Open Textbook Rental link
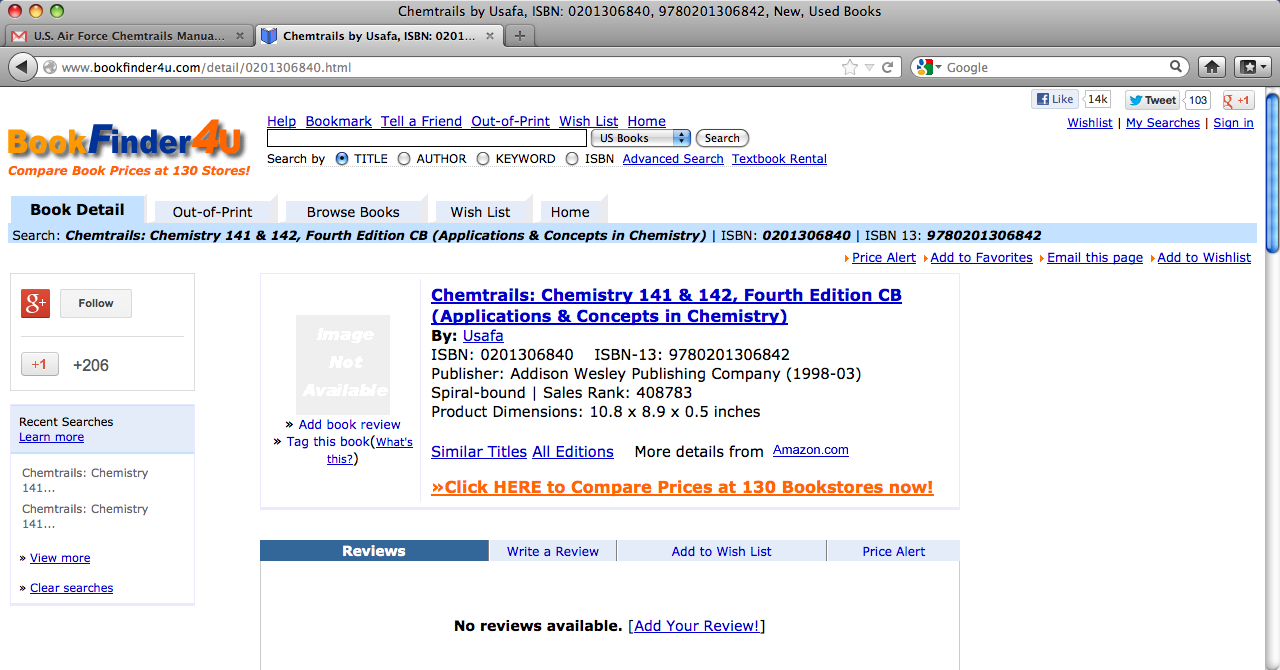Viewport: 1280px width, 670px height. (779, 159)
